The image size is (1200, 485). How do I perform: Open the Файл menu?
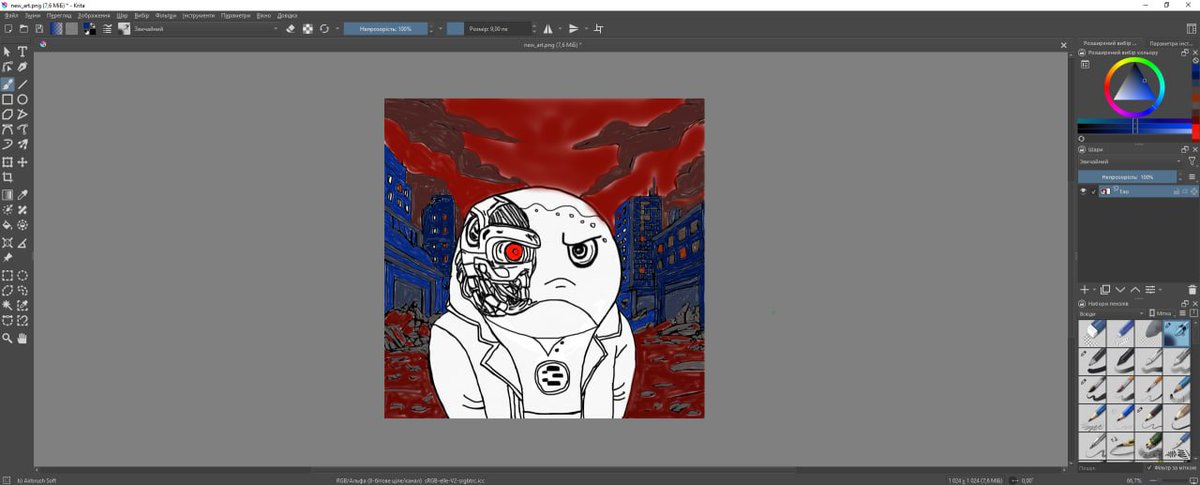11,16
